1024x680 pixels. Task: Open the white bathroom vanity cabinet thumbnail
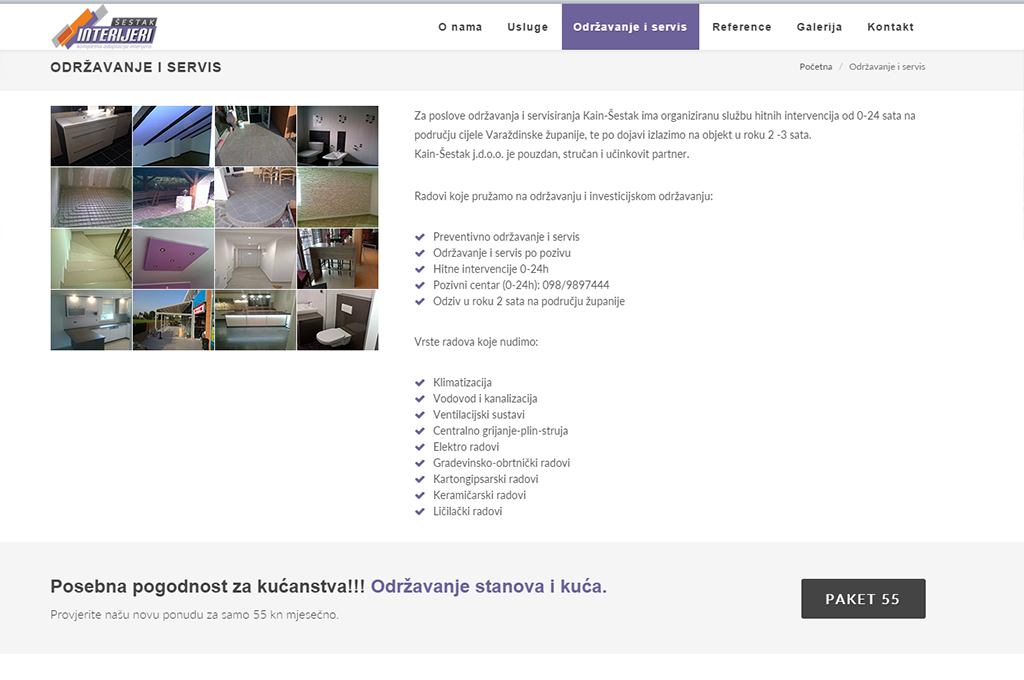[91, 136]
